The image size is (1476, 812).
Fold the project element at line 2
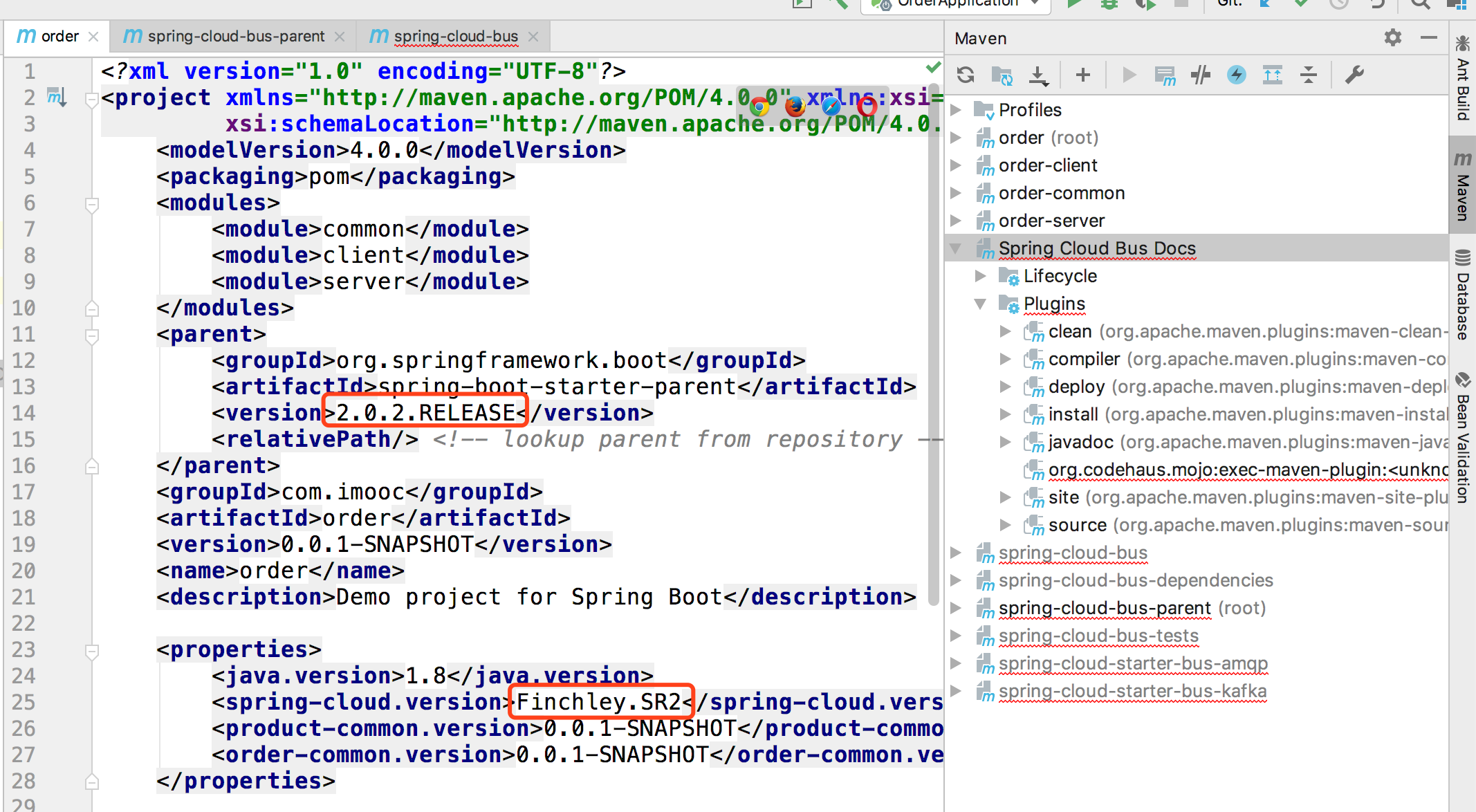coord(91,100)
